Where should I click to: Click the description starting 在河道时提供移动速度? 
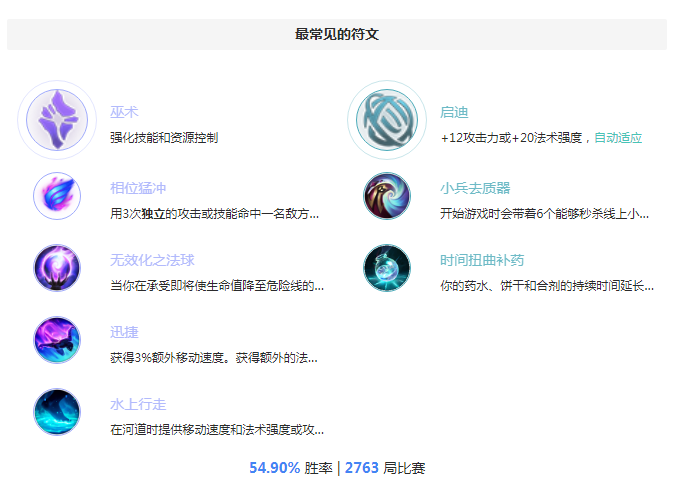tap(217, 430)
